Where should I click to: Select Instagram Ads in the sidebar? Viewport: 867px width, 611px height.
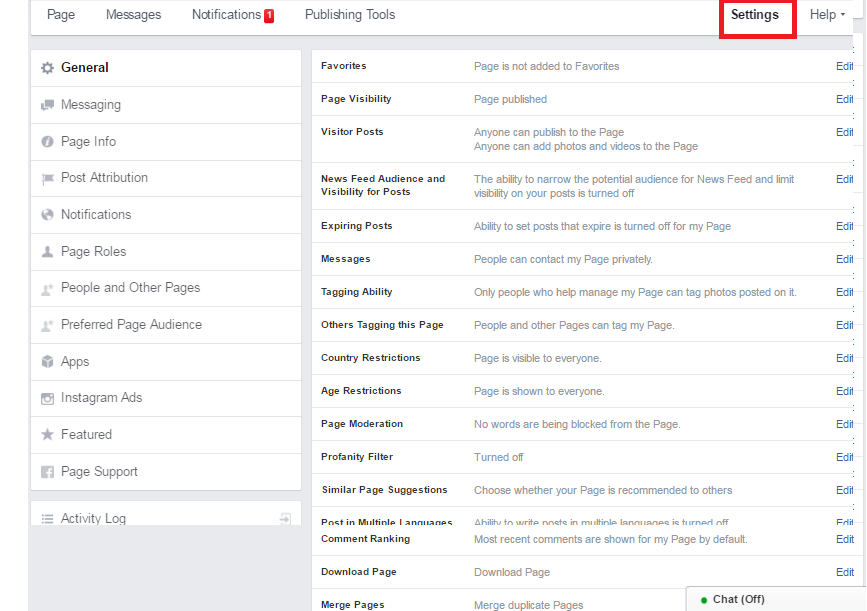[x=166, y=398]
